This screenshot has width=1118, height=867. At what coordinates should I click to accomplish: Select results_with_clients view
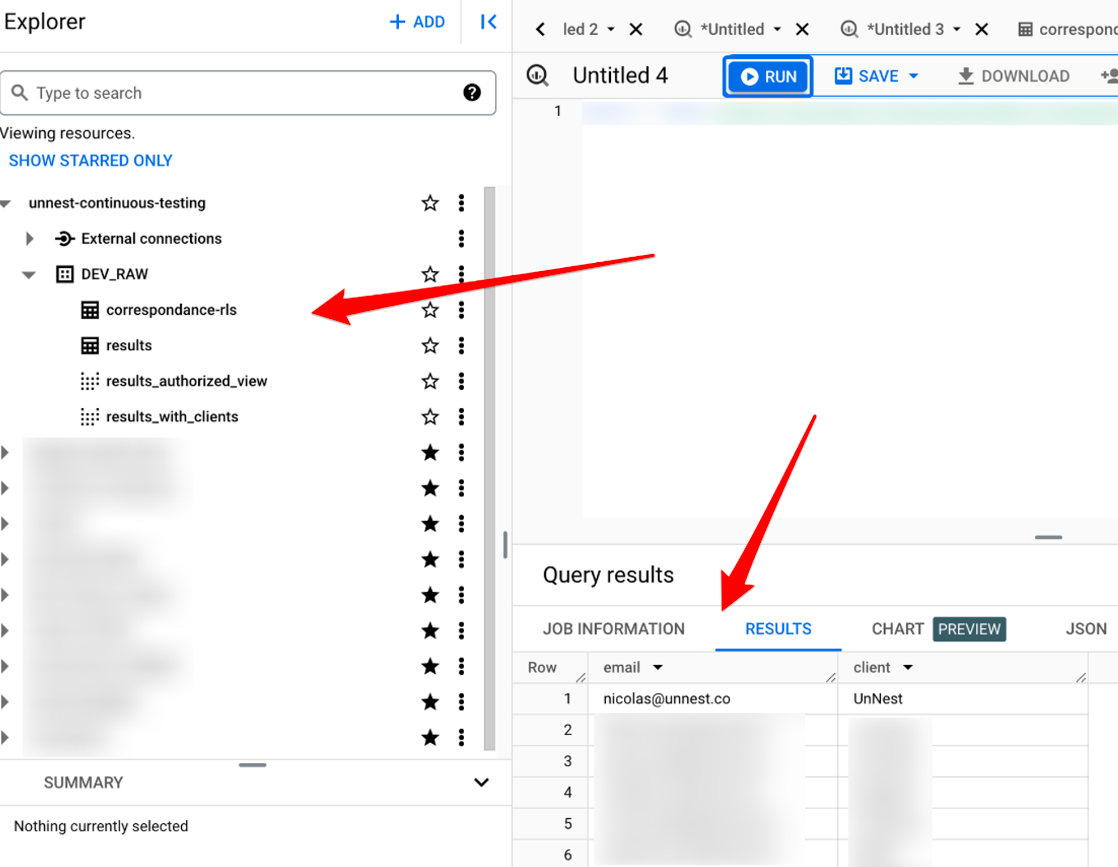point(172,417)
